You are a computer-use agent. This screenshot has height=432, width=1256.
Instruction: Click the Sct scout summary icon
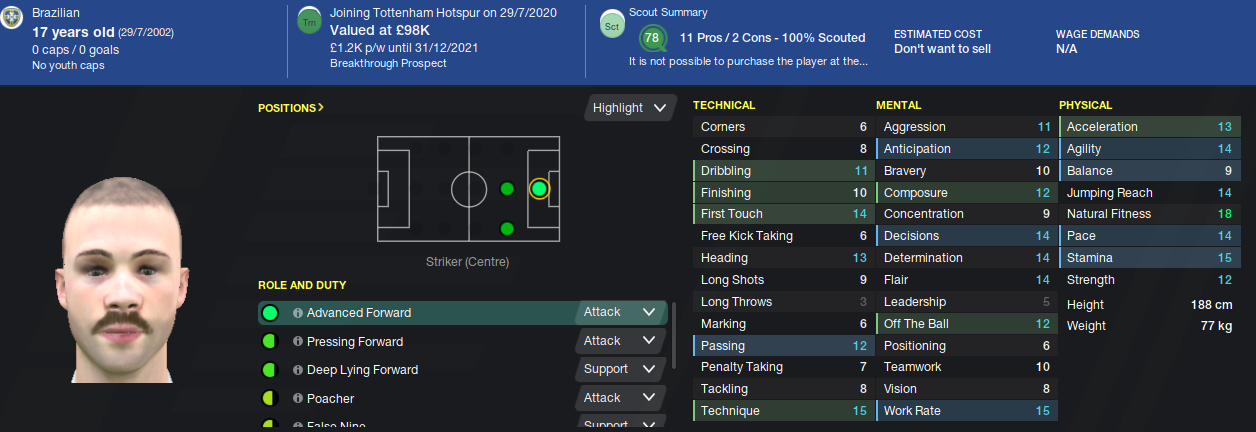point(611,26)
